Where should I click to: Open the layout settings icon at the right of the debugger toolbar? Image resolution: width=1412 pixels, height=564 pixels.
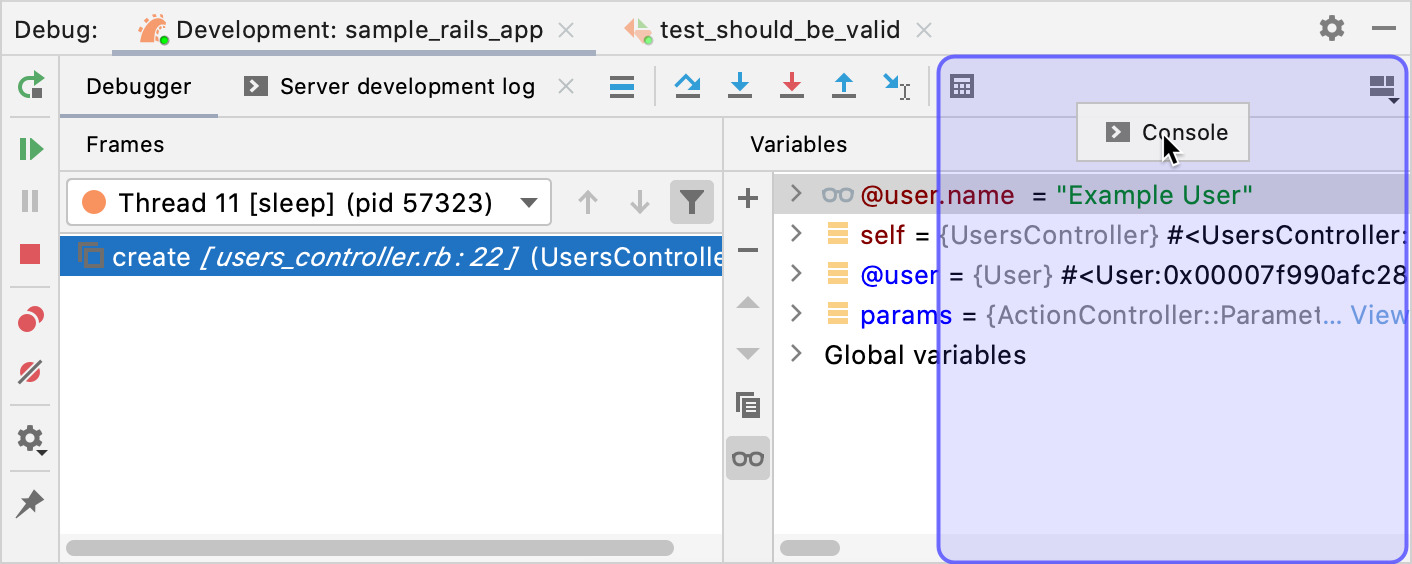click(x=1382, y=88)
